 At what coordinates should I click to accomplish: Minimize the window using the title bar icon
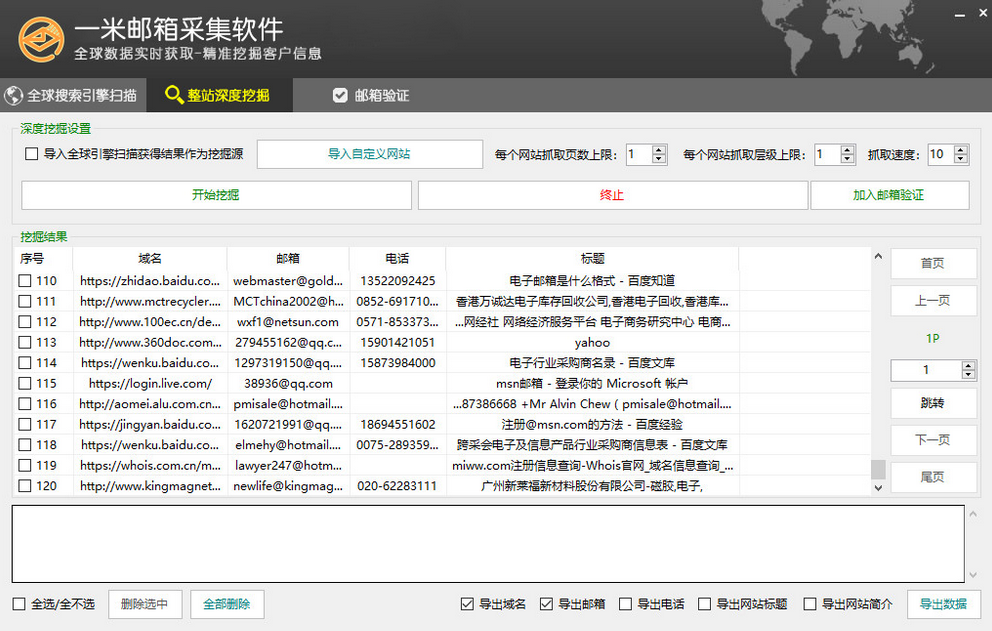(958, 16)
